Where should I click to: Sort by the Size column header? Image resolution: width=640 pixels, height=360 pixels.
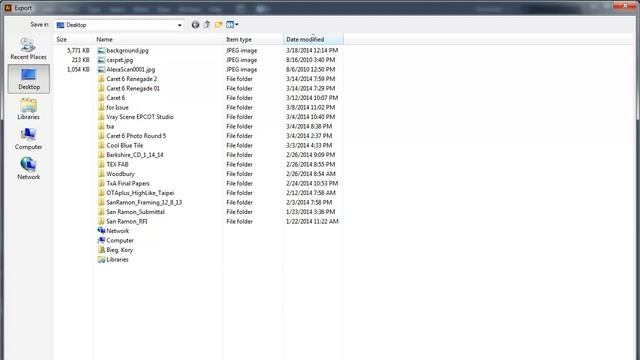(x=62, y=40)
